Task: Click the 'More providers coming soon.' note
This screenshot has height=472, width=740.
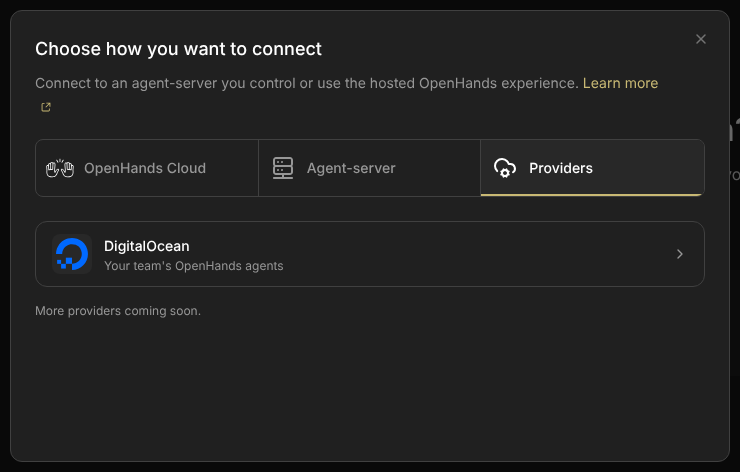Action: [x=118, y=311]
